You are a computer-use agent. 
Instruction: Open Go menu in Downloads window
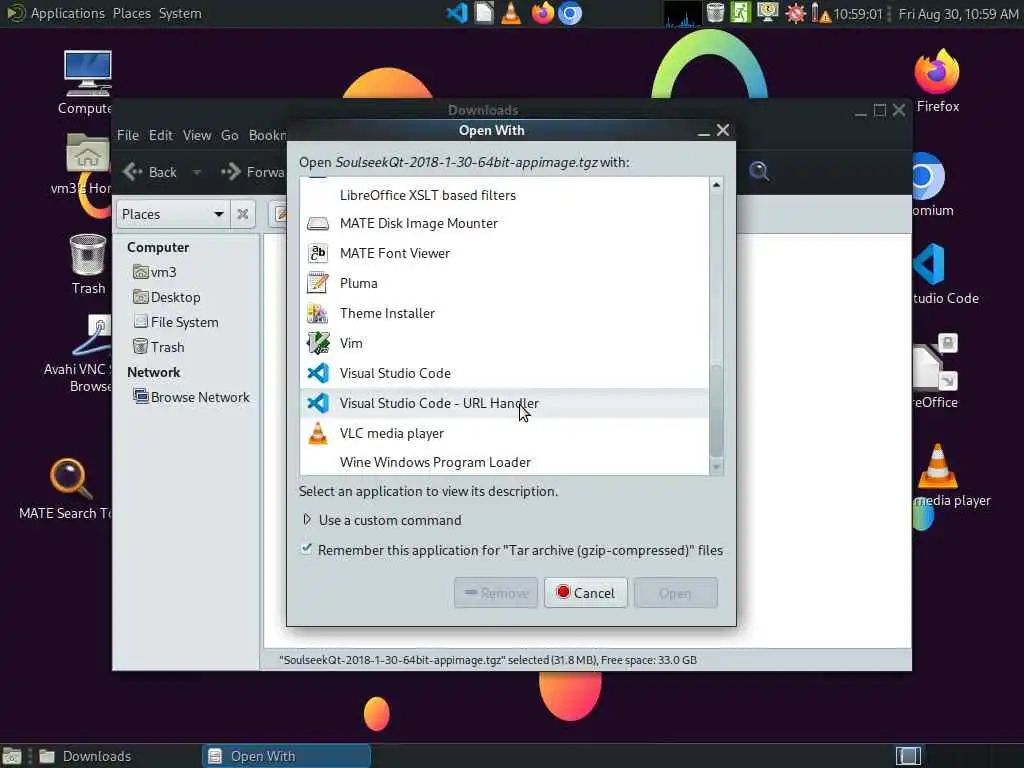pos(229,135)
